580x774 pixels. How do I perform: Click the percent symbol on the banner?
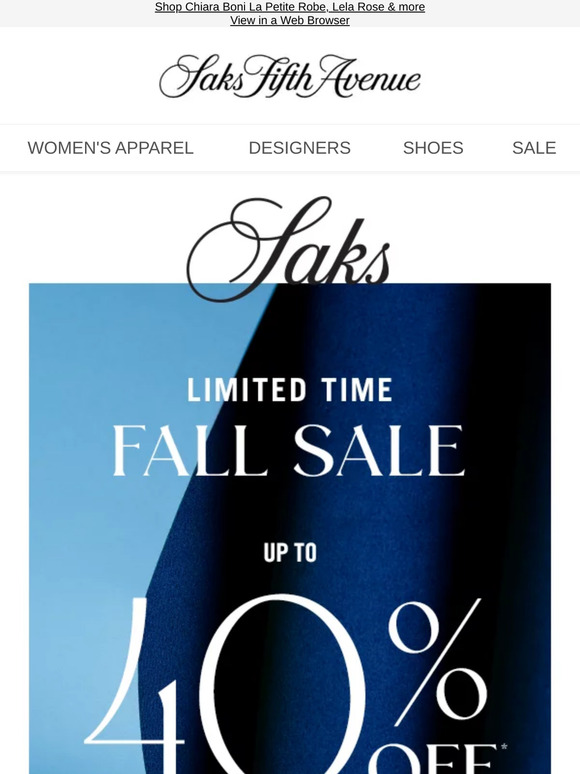[x=438, y=661]
